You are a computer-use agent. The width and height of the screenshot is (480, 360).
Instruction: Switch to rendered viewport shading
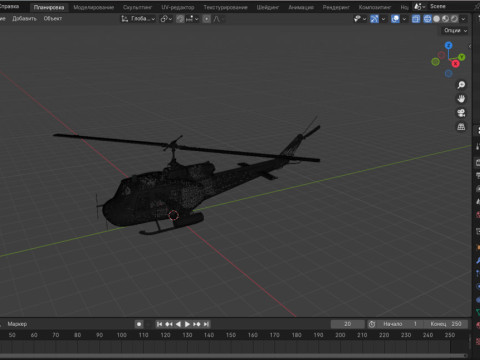(x=454, y=19)
